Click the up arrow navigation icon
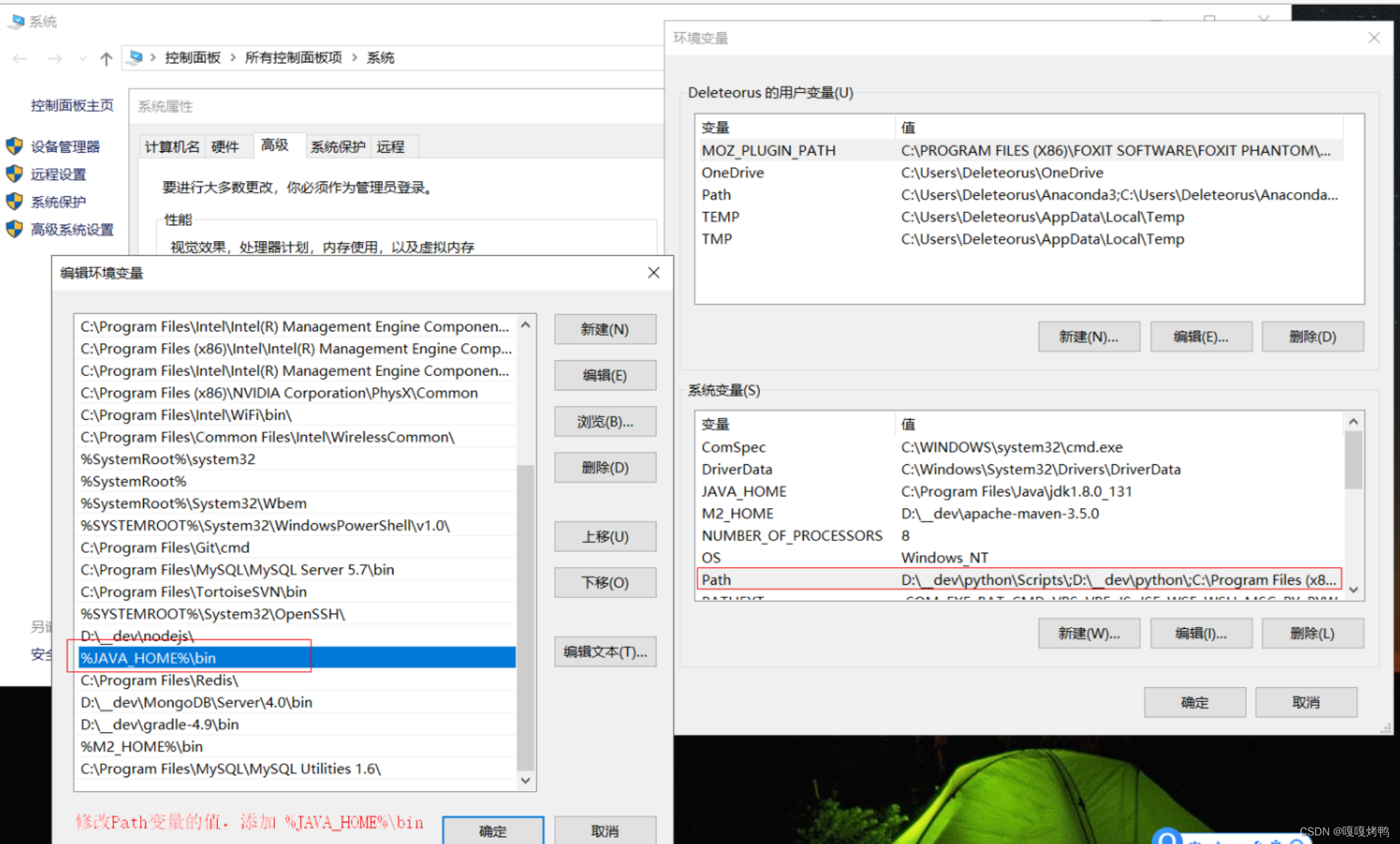This screenshot has width=1400, height=844. point(106,59)
